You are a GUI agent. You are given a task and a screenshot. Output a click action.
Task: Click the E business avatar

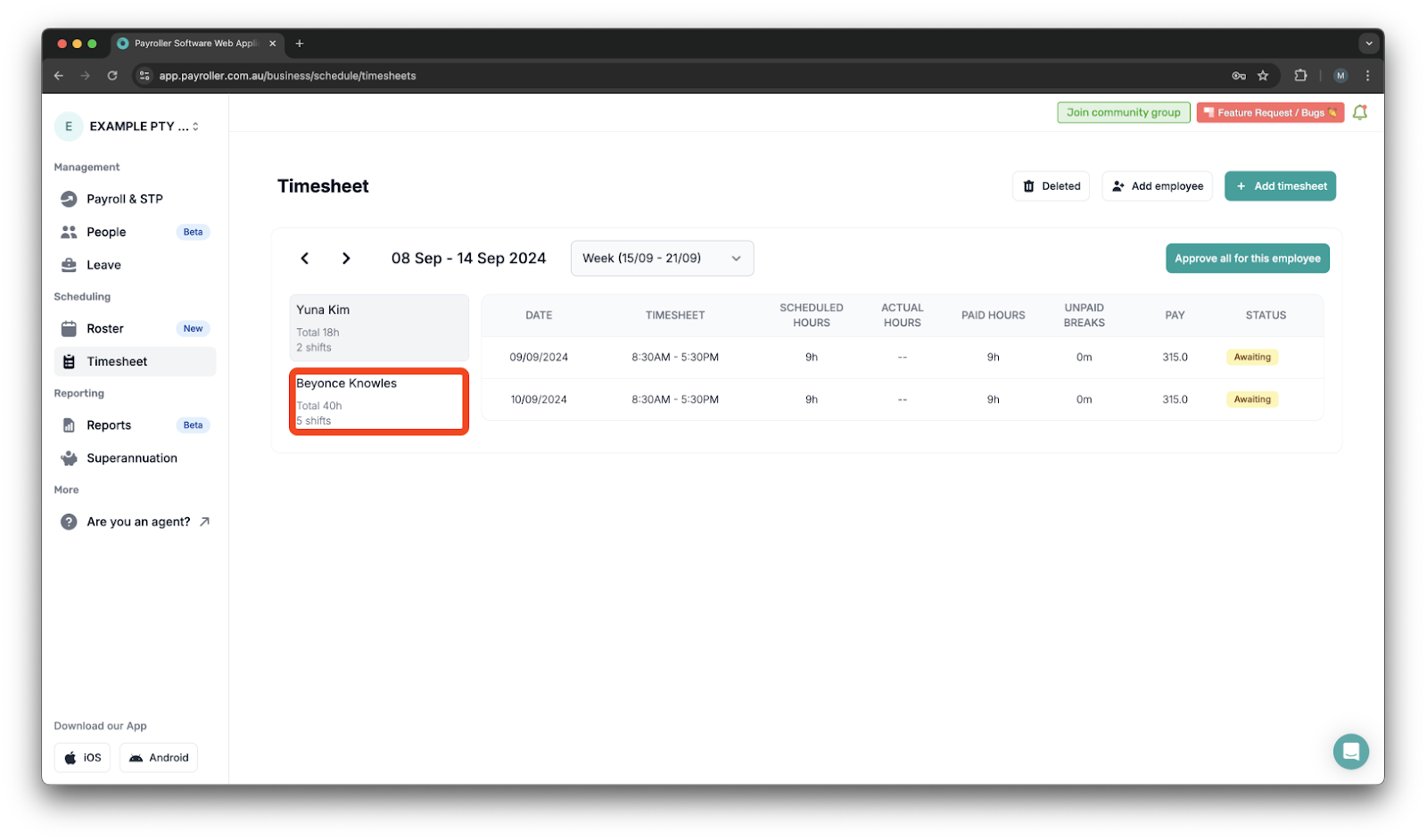click(69, 127)
